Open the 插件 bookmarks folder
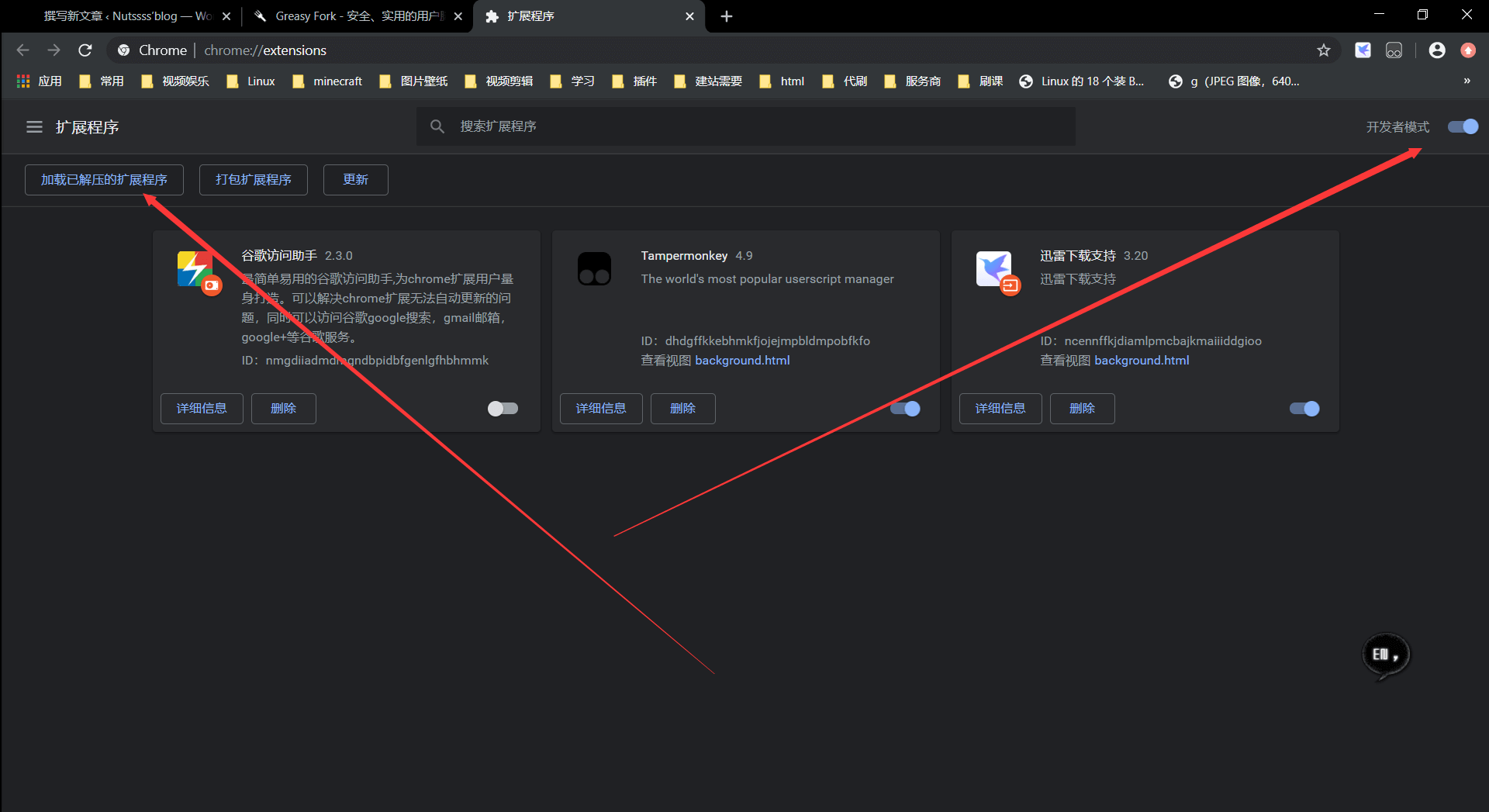 pyautogui.click(x=634, y=81)
